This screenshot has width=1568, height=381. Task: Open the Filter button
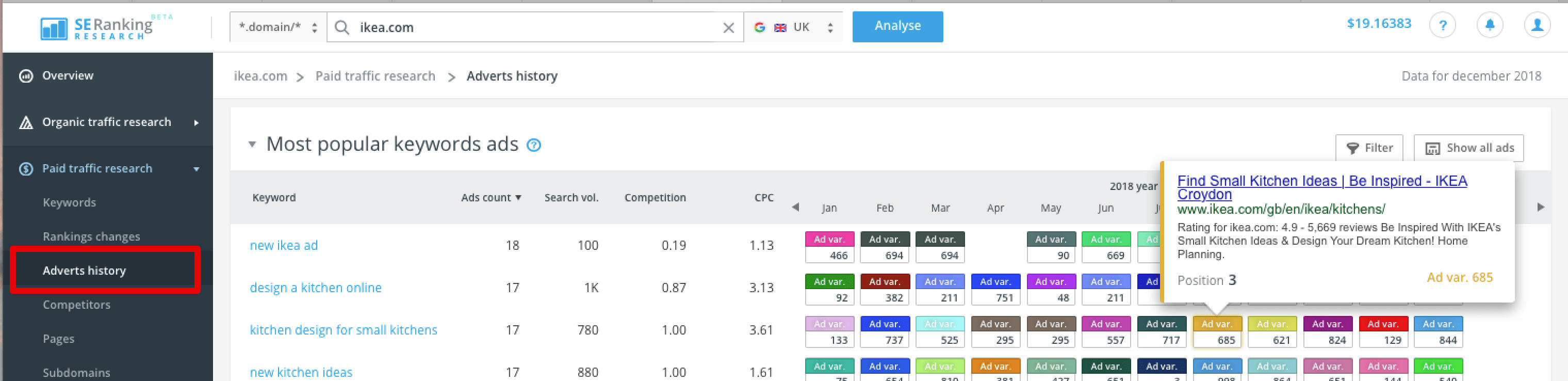coord(1369,148)
